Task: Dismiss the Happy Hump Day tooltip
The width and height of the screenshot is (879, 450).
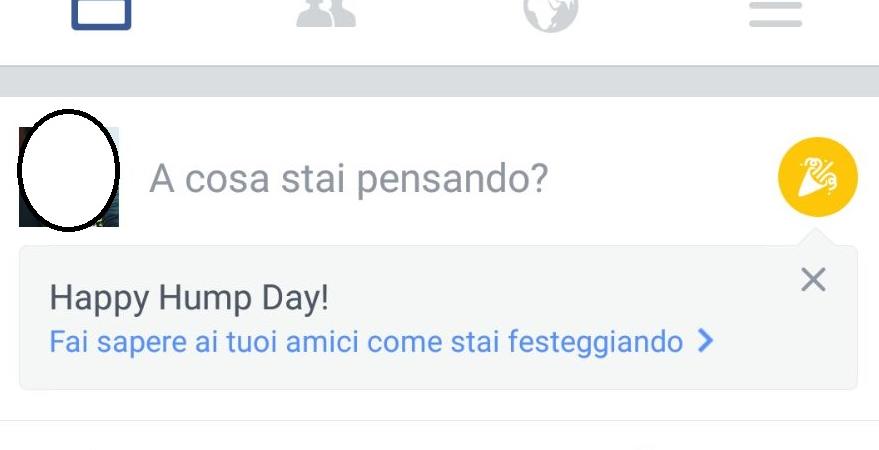Action: coord(813,280)
